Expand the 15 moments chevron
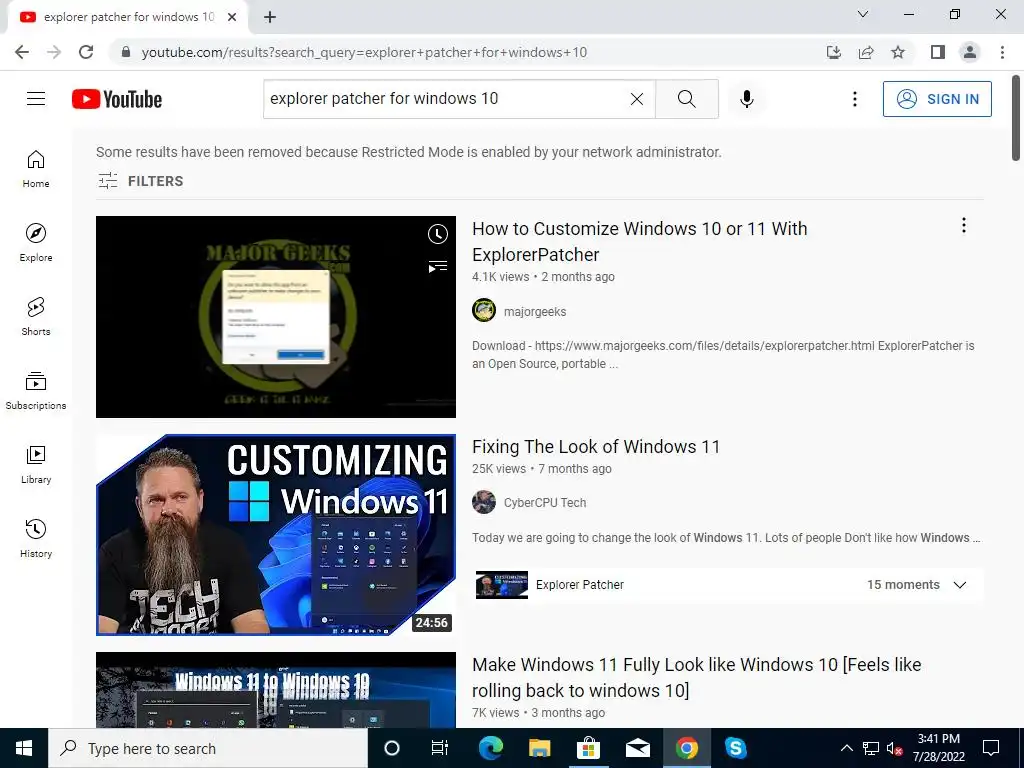Viewport: 1024px width, 768px height. coord(959,584)
